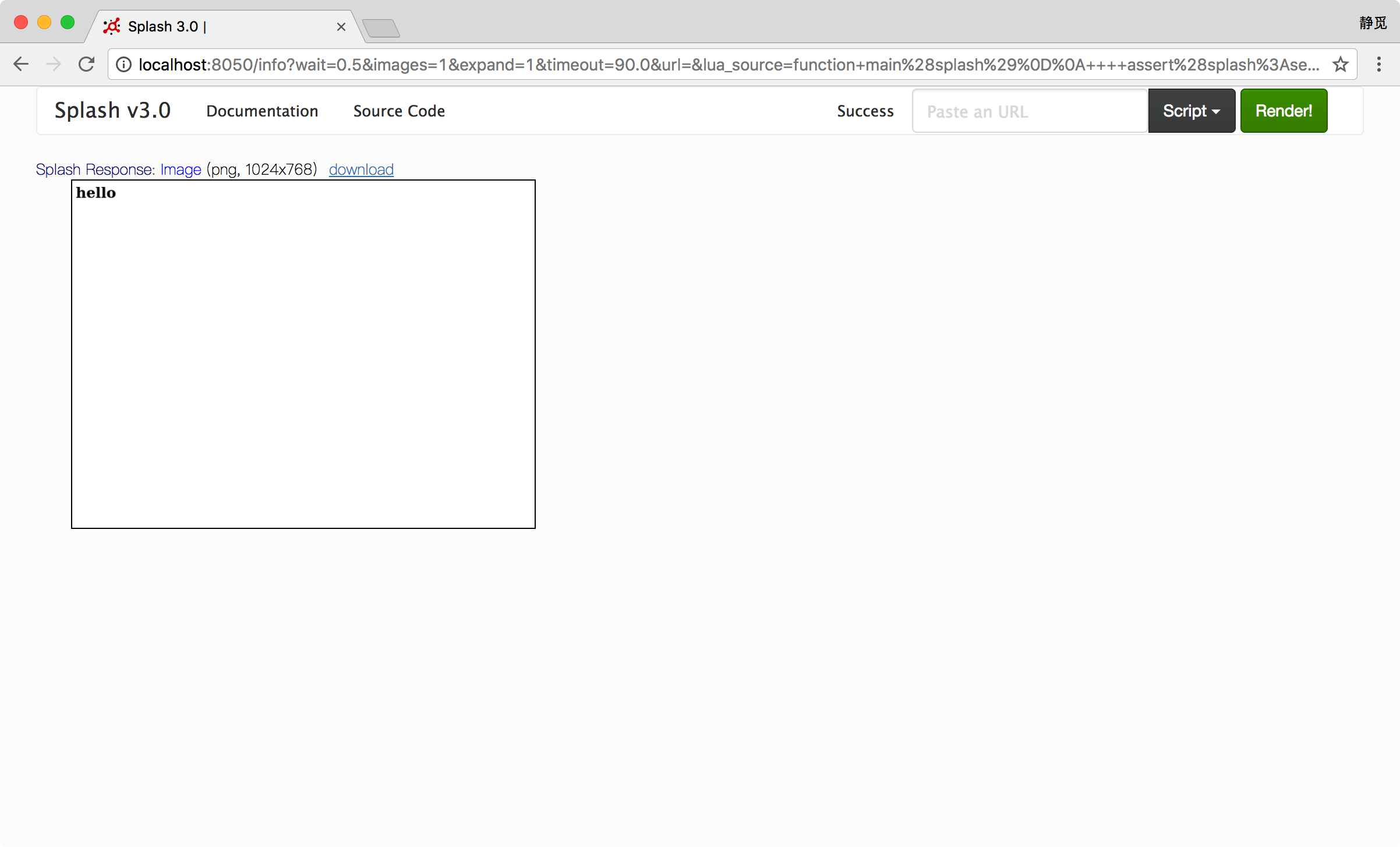Screen dimensions: 1400x847
Task: Open a new tab
Action: click(381, 28)
